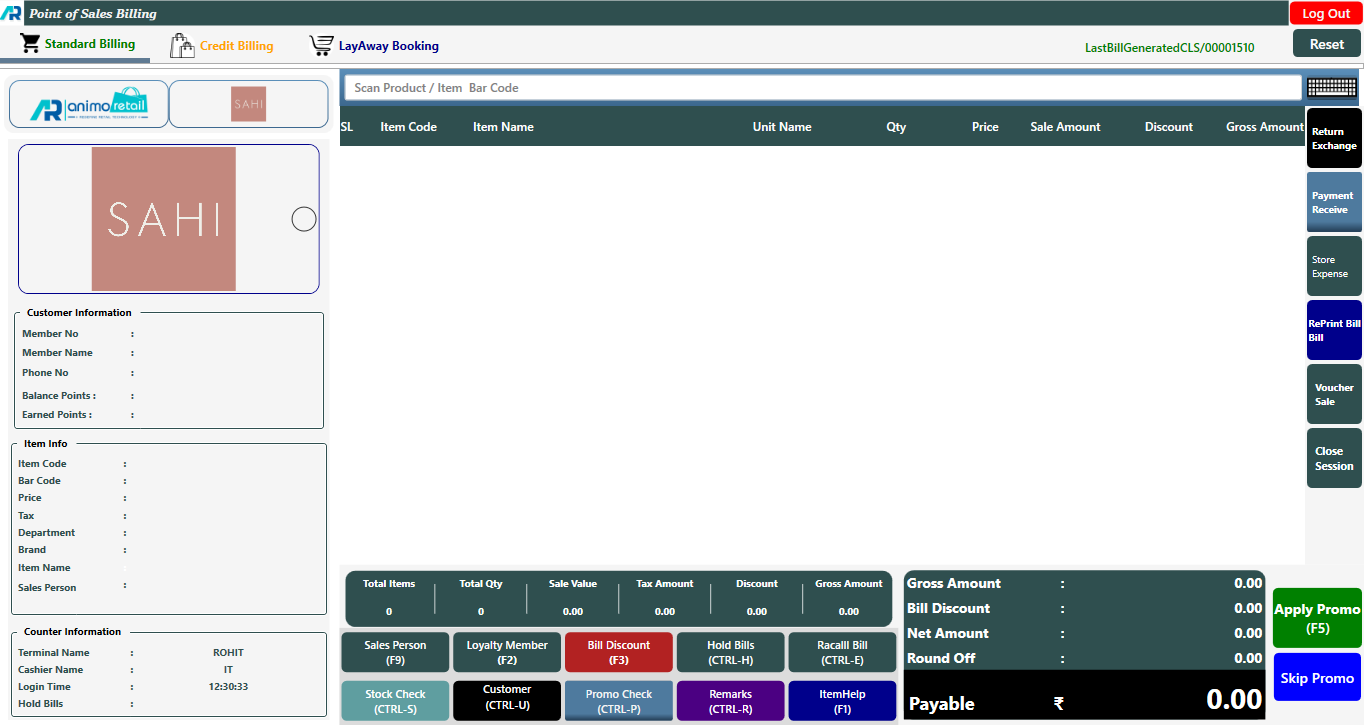The height and width of the screenshot is (725, 1364).
Task: Apply Promo using the green button
Action: pyautogui.click(x=1317, y=618)
